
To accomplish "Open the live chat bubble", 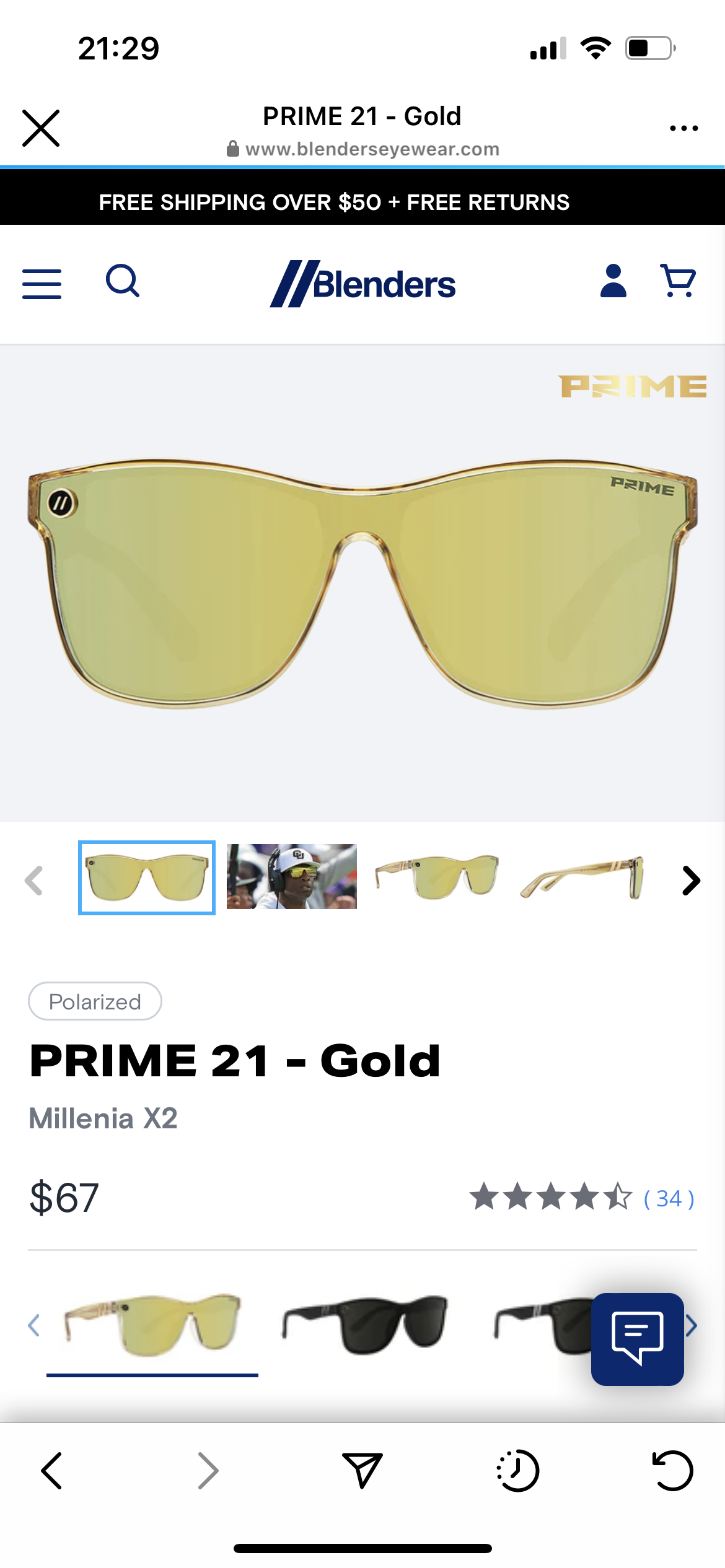I will [x=638, y=1339].
